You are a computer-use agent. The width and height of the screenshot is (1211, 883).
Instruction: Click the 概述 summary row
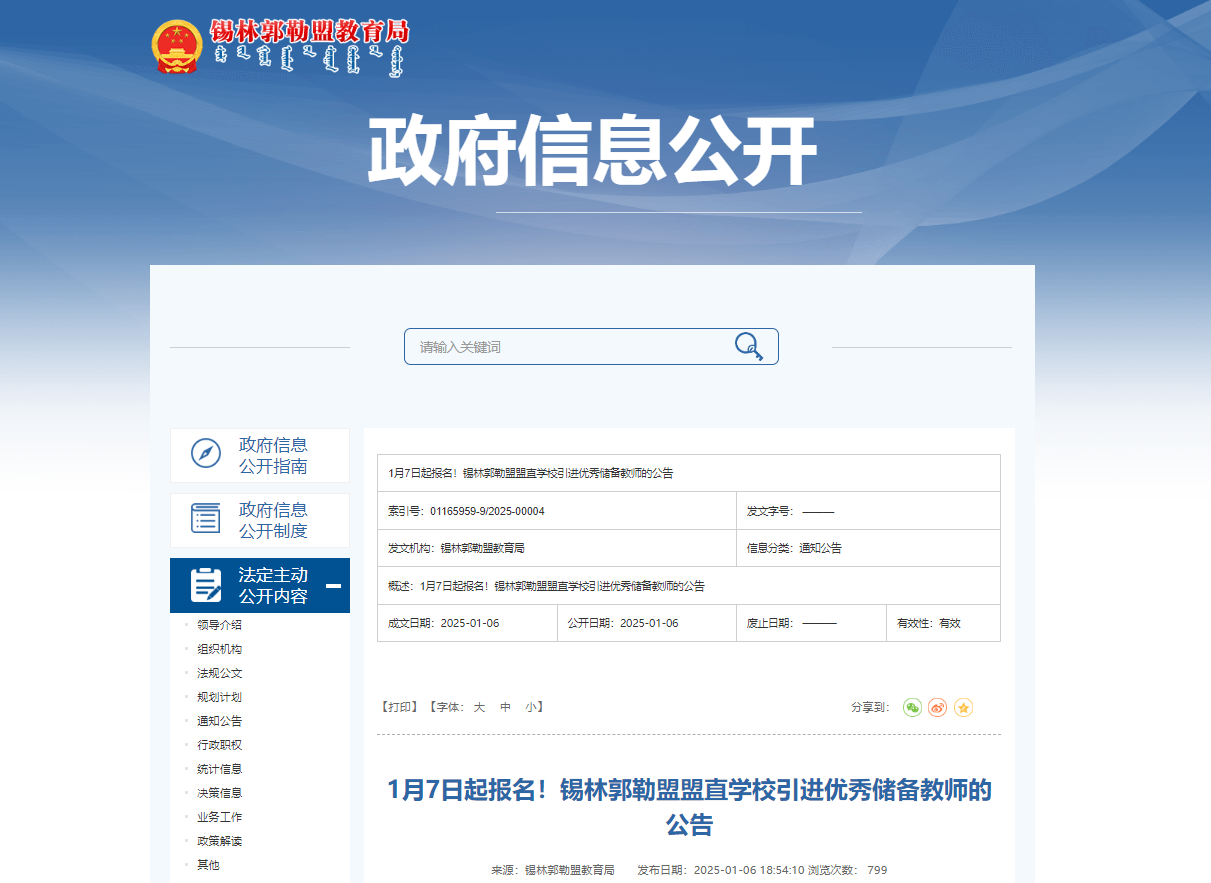689,586
